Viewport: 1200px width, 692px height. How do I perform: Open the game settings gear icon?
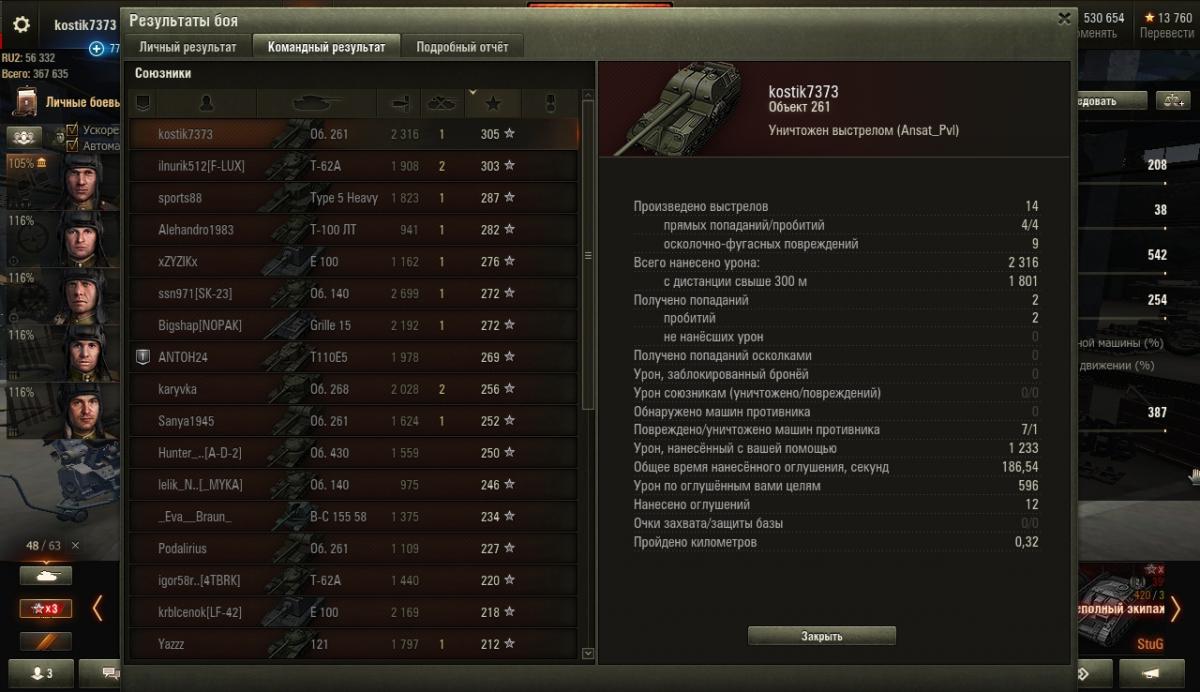[21, 25]
